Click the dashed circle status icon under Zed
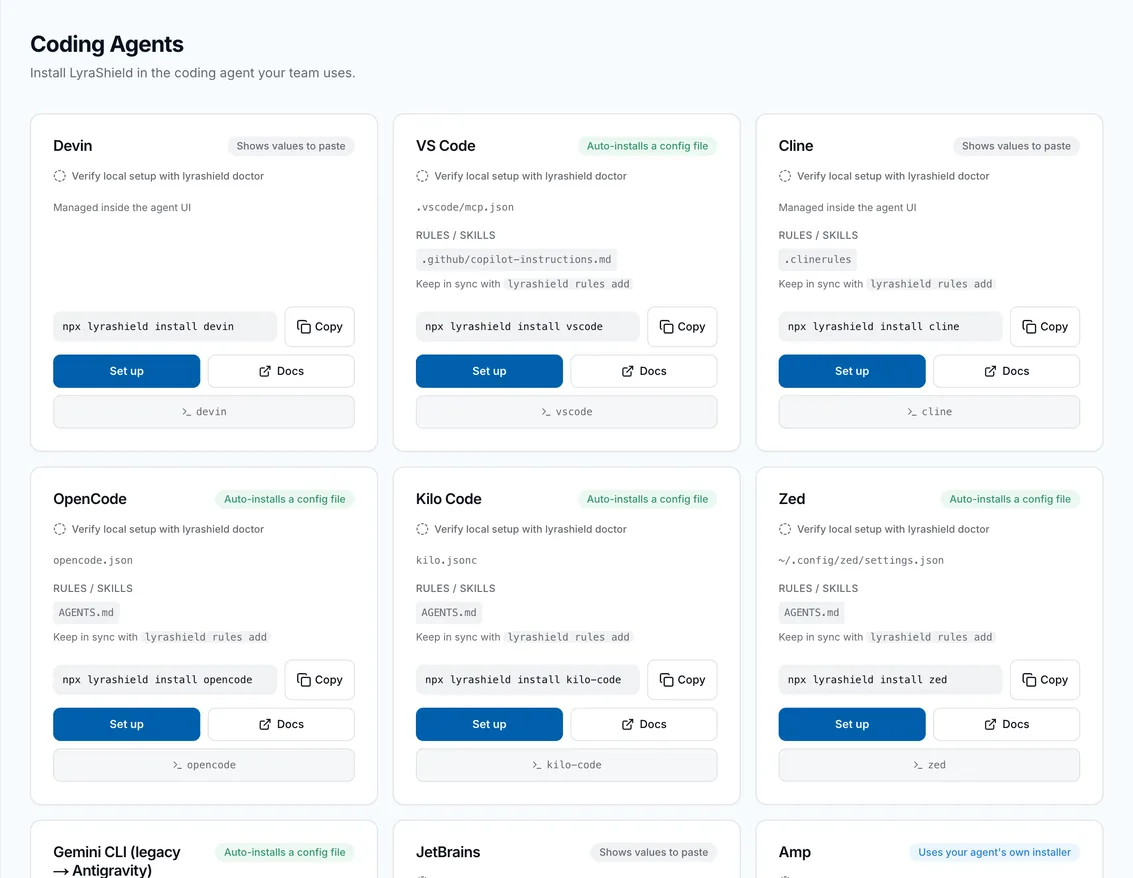Viewport: 1133px width, 878px height. (785, 530)
